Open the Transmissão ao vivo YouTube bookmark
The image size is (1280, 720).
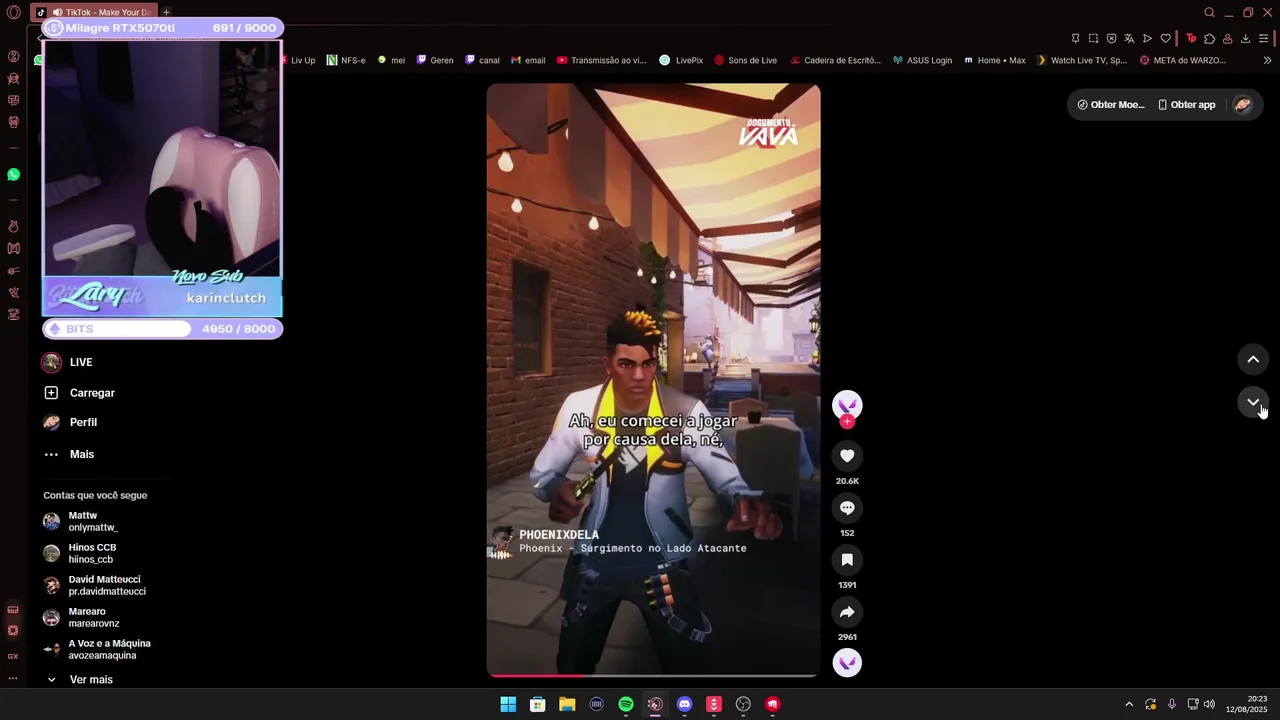[x=602, y=60]
